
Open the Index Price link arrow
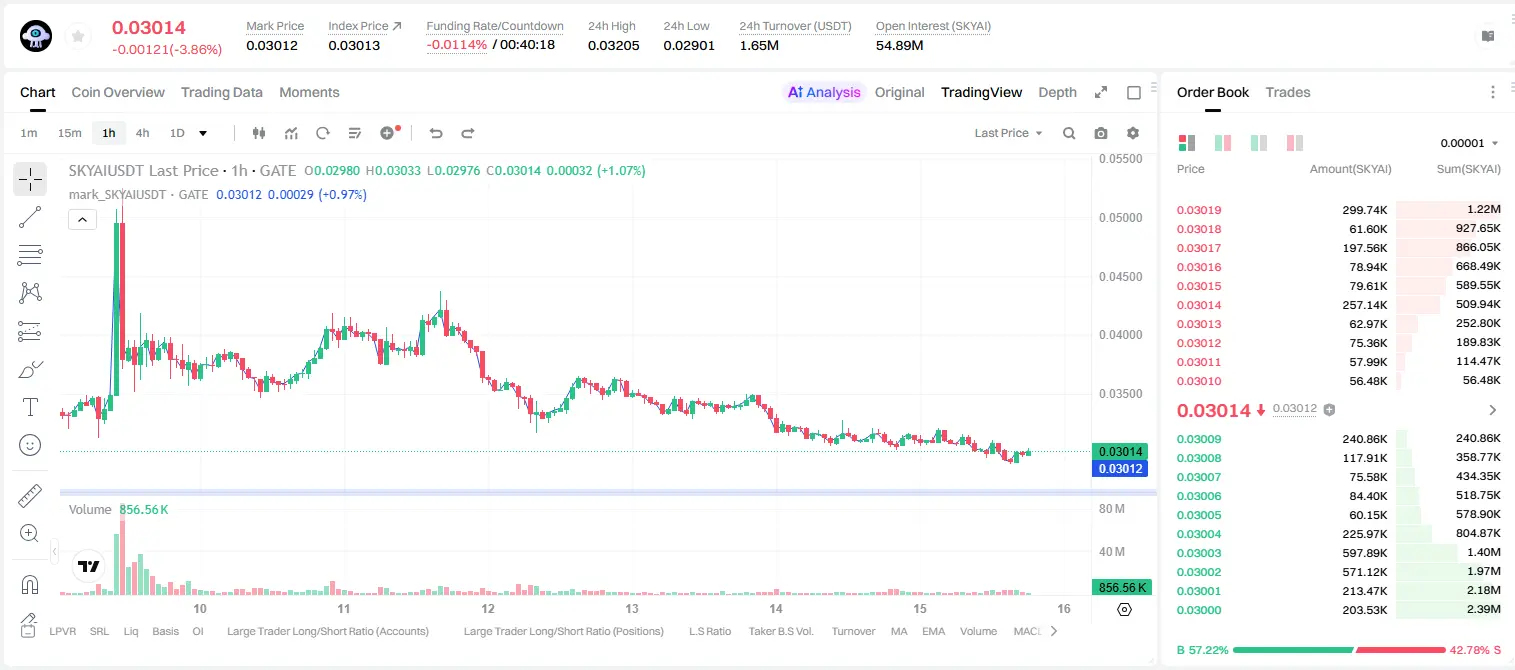tap(397, 26)
